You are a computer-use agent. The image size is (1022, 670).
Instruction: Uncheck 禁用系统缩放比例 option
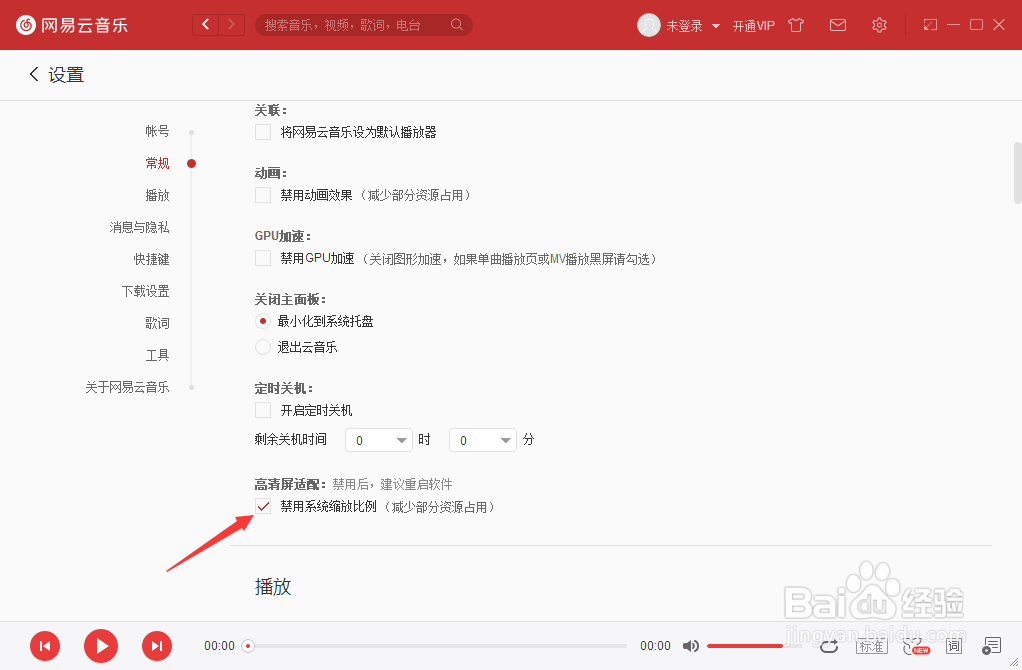[263, 506]
